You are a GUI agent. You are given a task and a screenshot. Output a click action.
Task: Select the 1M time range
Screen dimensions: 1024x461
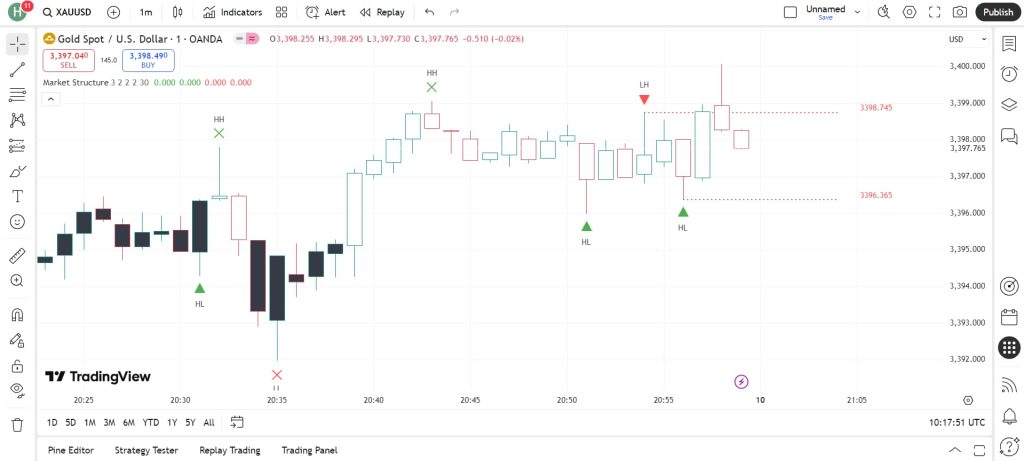coord(90,422)
